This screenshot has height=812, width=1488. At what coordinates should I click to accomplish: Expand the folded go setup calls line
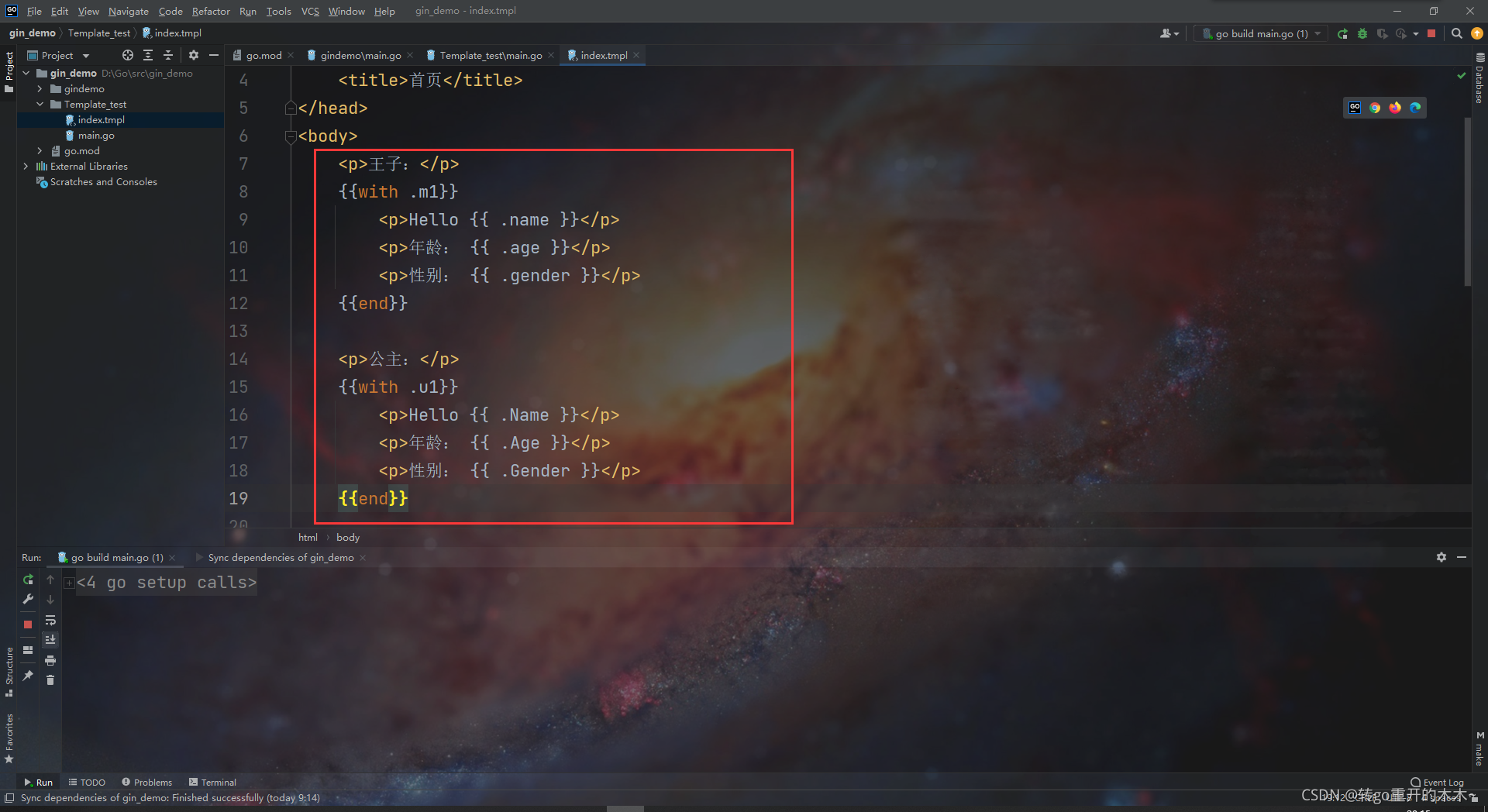coord(69,583)
